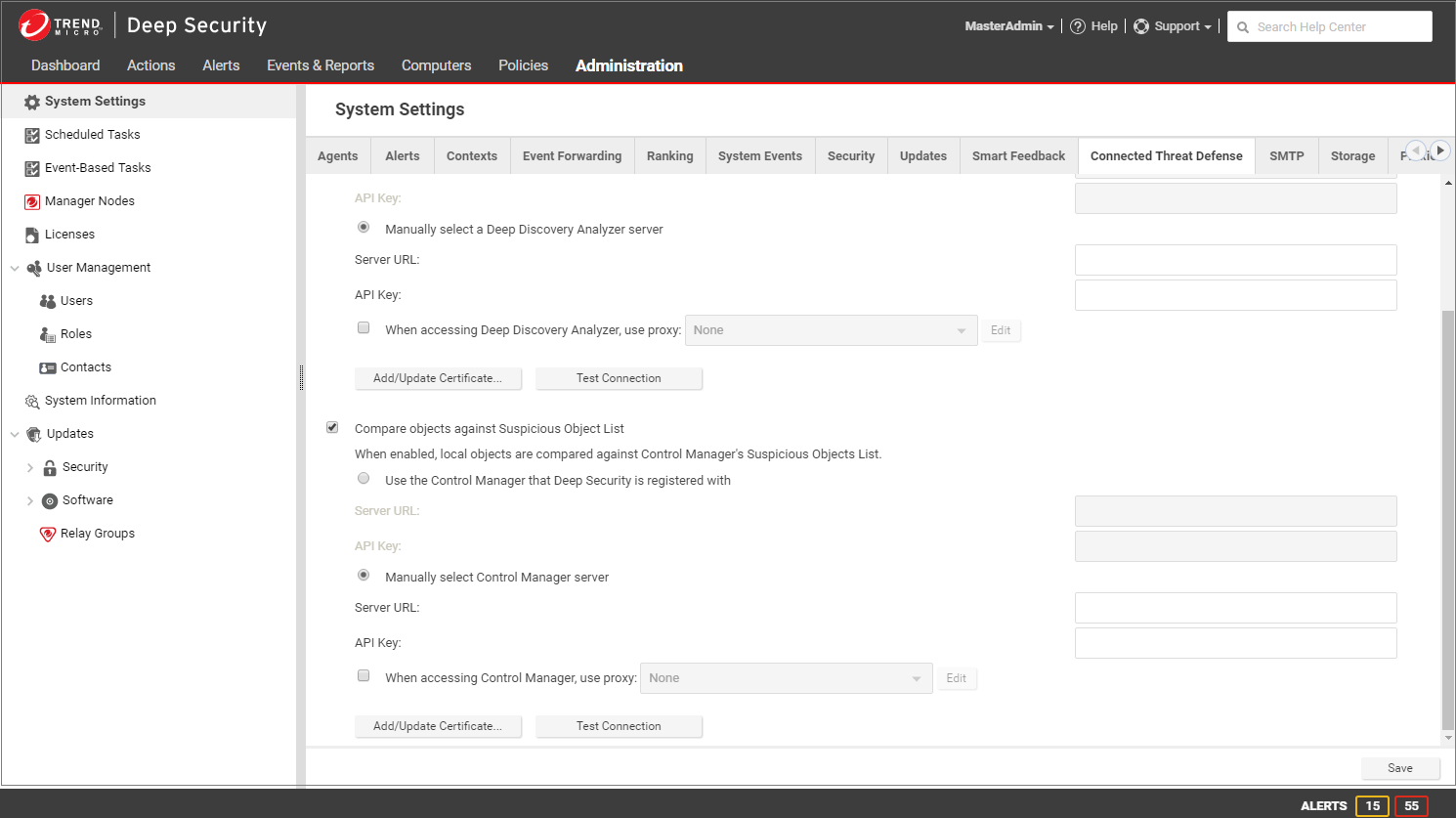This screenshot has width=1456, height=818.
Task: Click the Manager Nodes icon
Action: [32, 201]
